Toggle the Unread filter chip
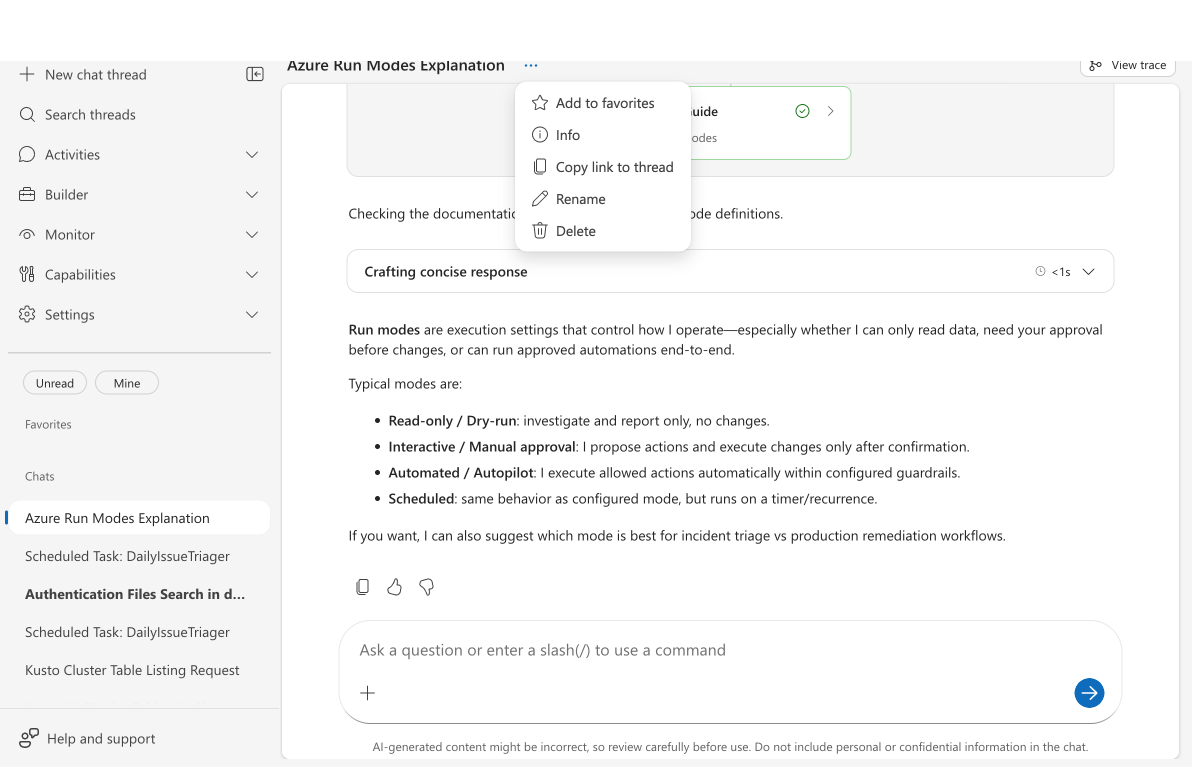 pyautogui.click(x=55, y=383)
